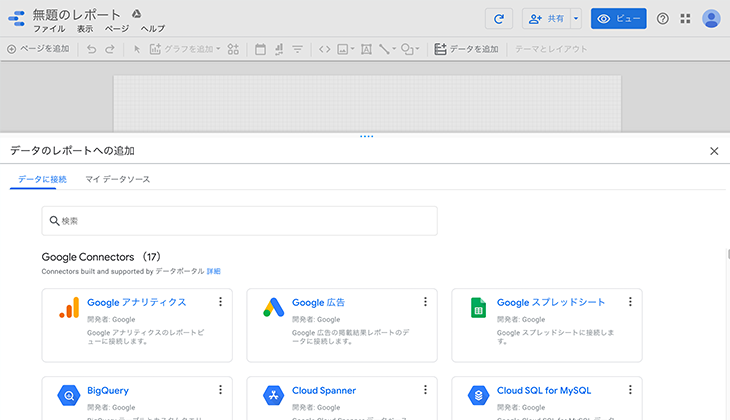Select the text box tool
This screenshot has width=730, height=420.
pyautogui.click(x=366, y=49)
